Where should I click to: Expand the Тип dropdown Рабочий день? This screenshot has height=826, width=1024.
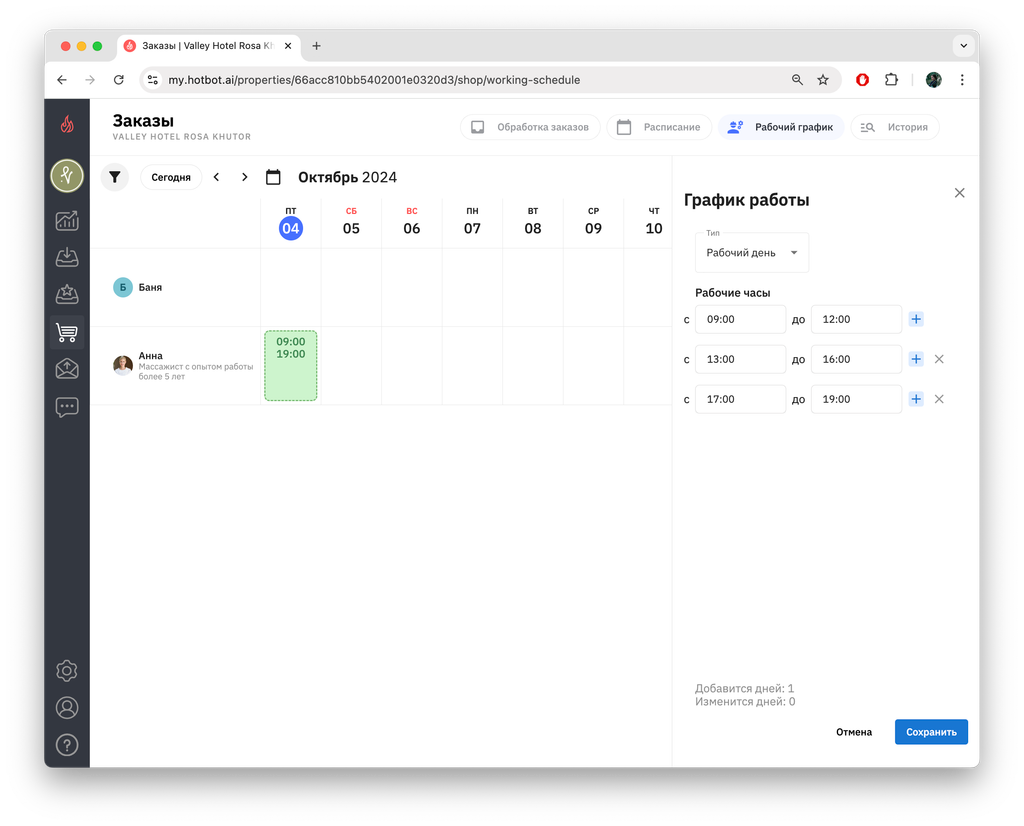pyautogui.click(x=752, y=253)
